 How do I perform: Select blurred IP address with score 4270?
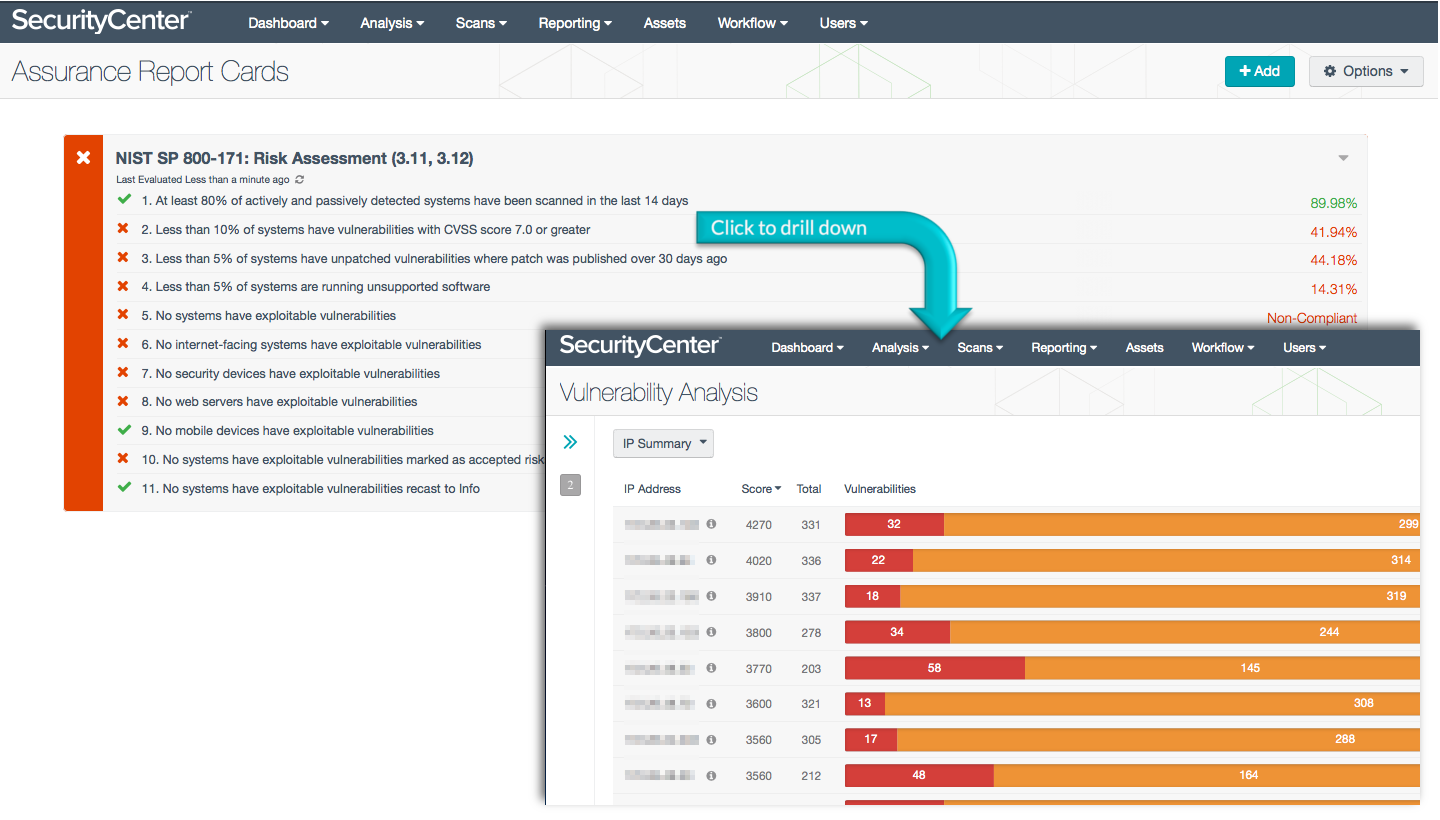click(661, 524)
